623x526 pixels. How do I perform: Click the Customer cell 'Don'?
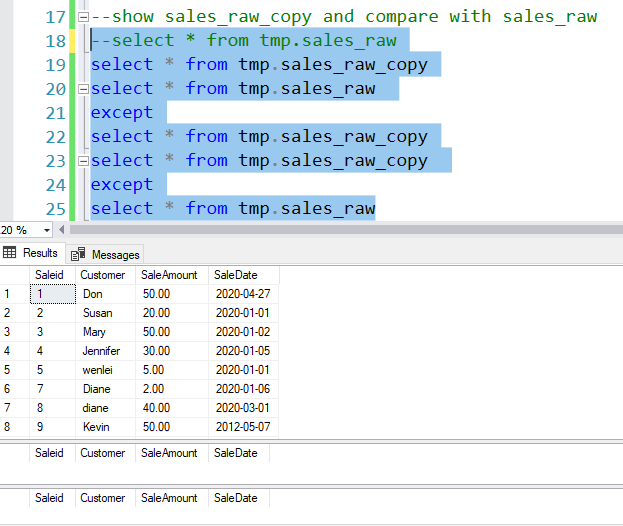coord(105,294)
